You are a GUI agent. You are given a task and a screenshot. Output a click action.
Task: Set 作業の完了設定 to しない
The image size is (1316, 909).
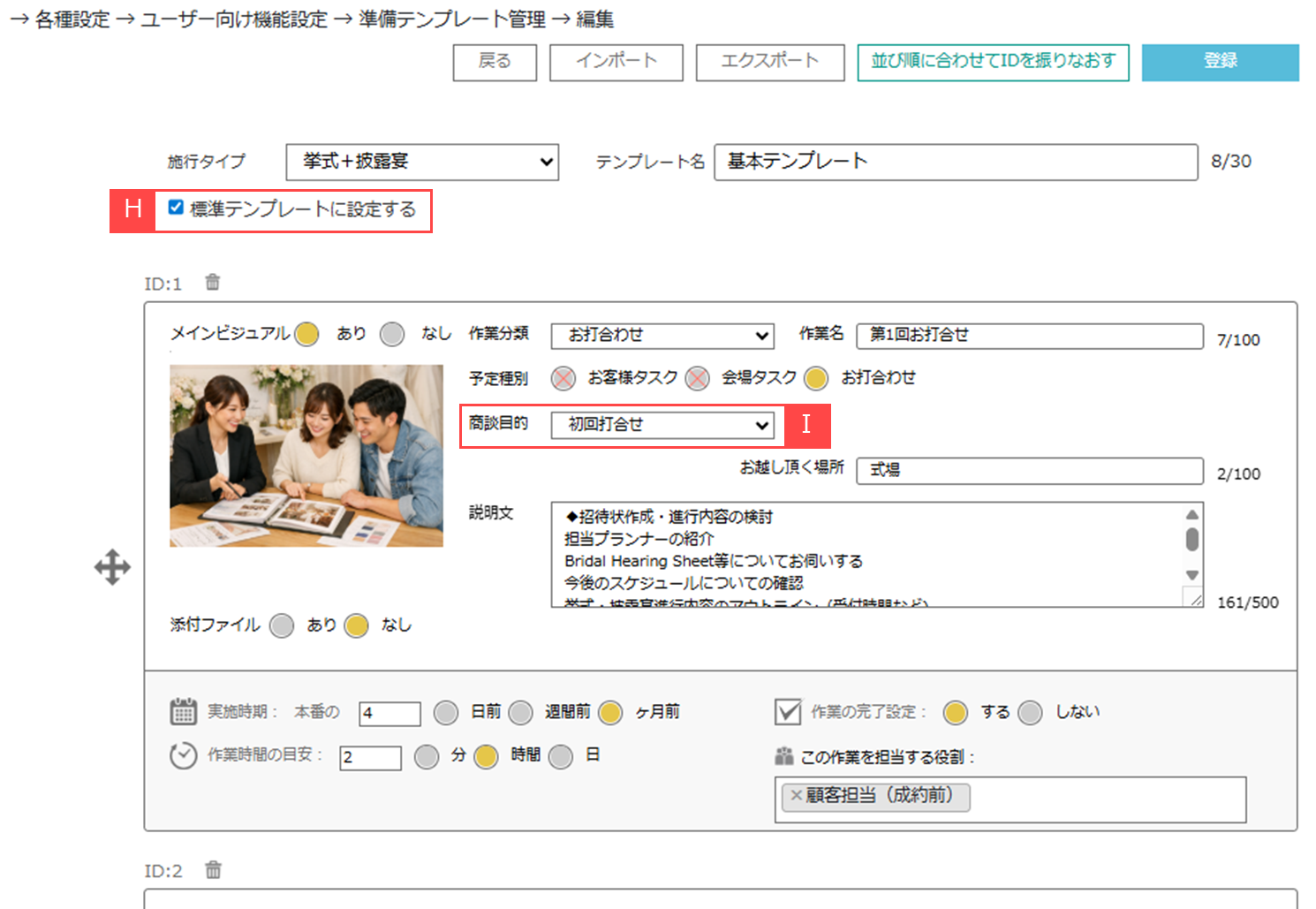coord(1030,712)
